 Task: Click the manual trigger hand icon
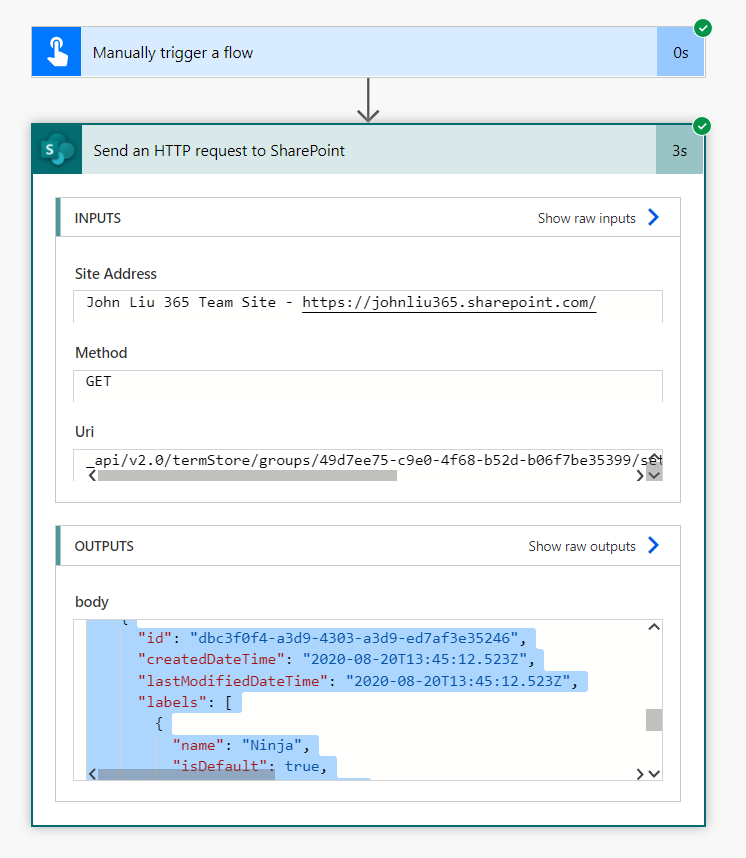coord(57,52)
